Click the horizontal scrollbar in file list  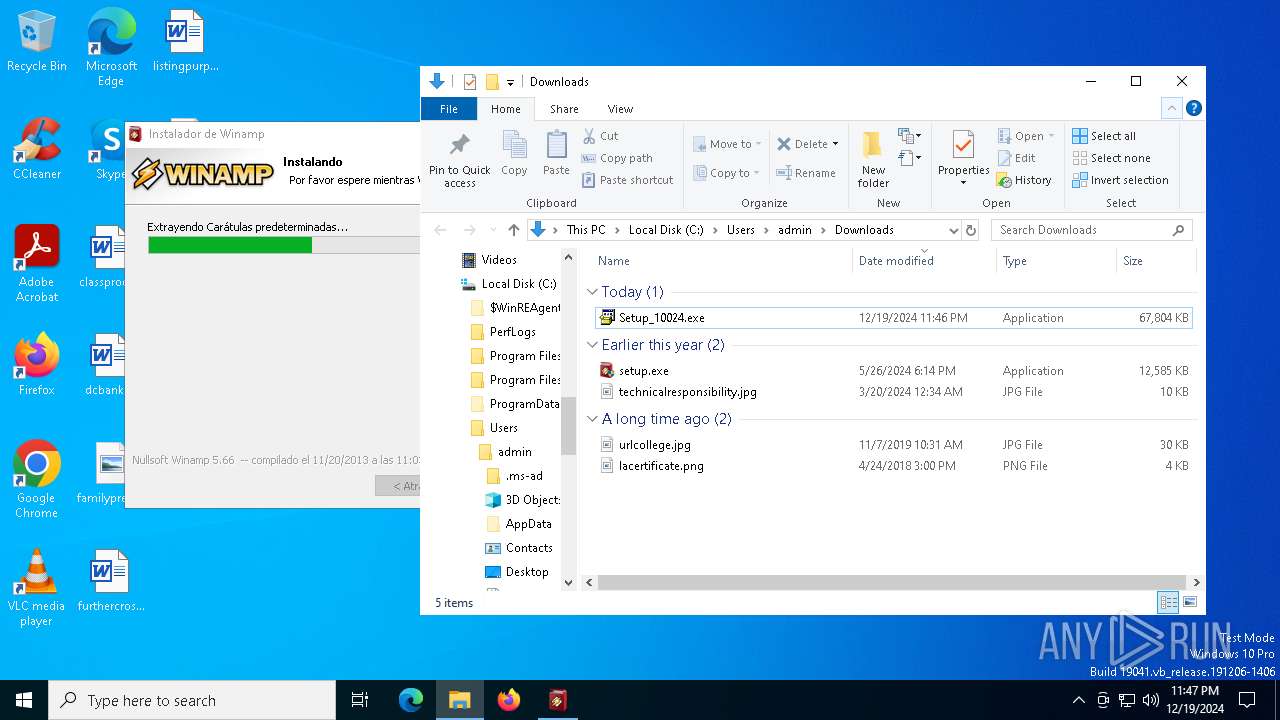[x=890, y=582]
